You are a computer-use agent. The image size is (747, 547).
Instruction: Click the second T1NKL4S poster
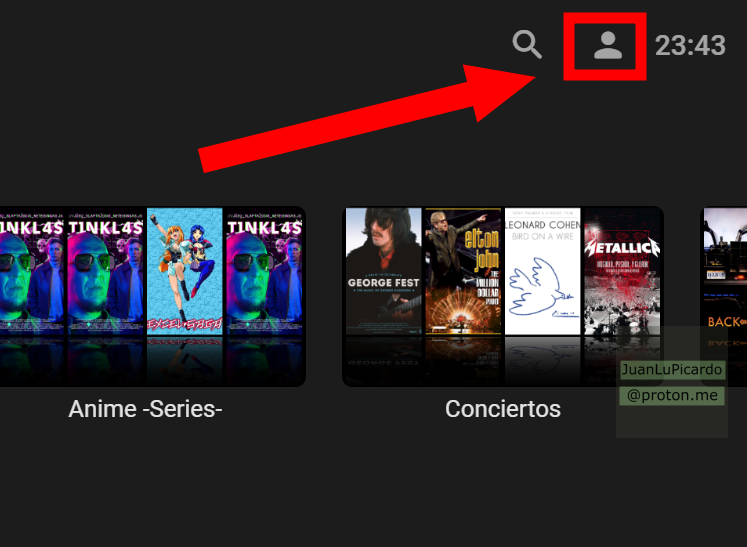coord(105,271)
